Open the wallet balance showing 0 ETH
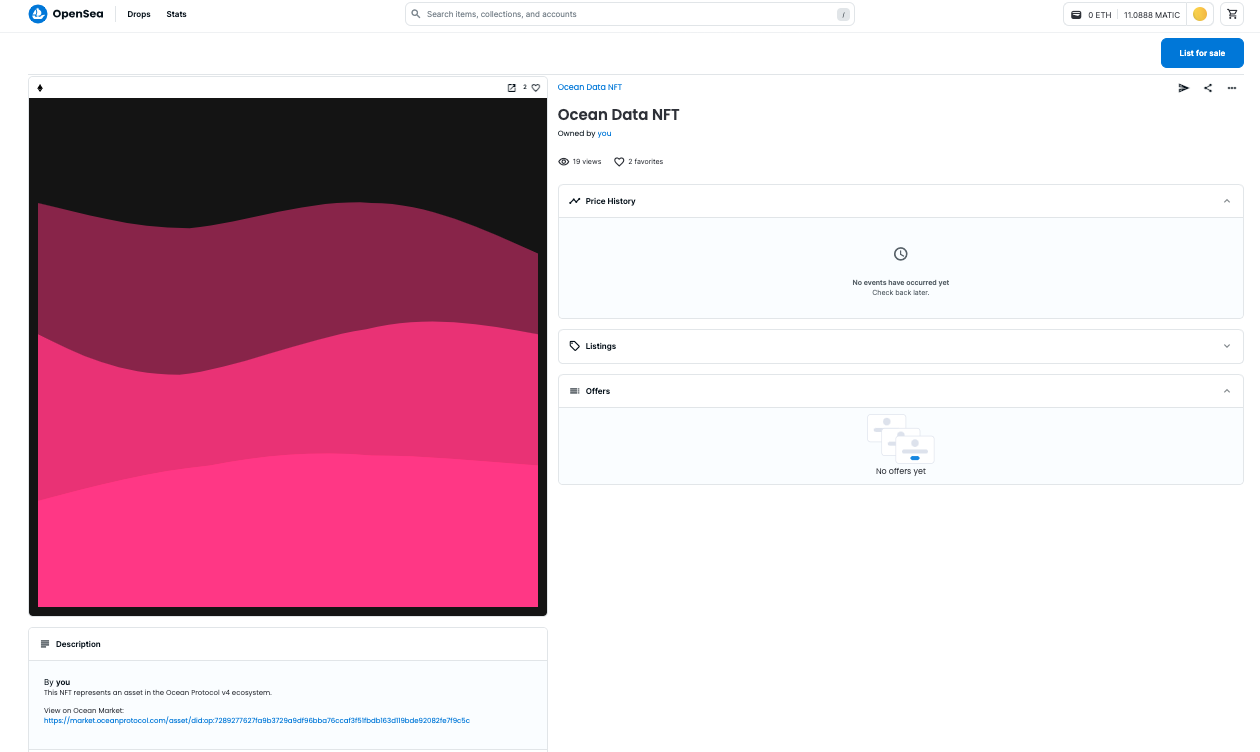 tap(1092, 15)
